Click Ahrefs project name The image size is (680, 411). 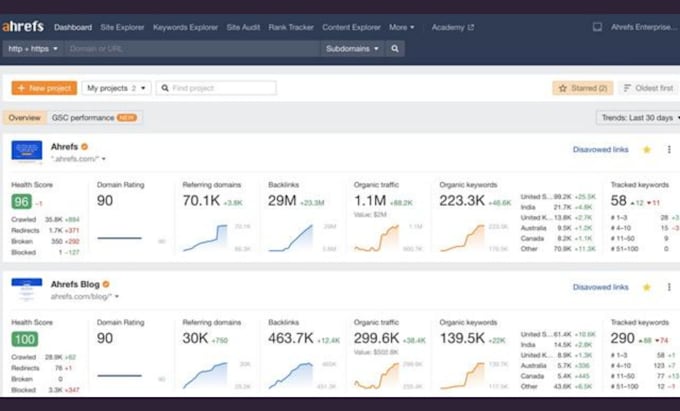(x=64, y=147)
